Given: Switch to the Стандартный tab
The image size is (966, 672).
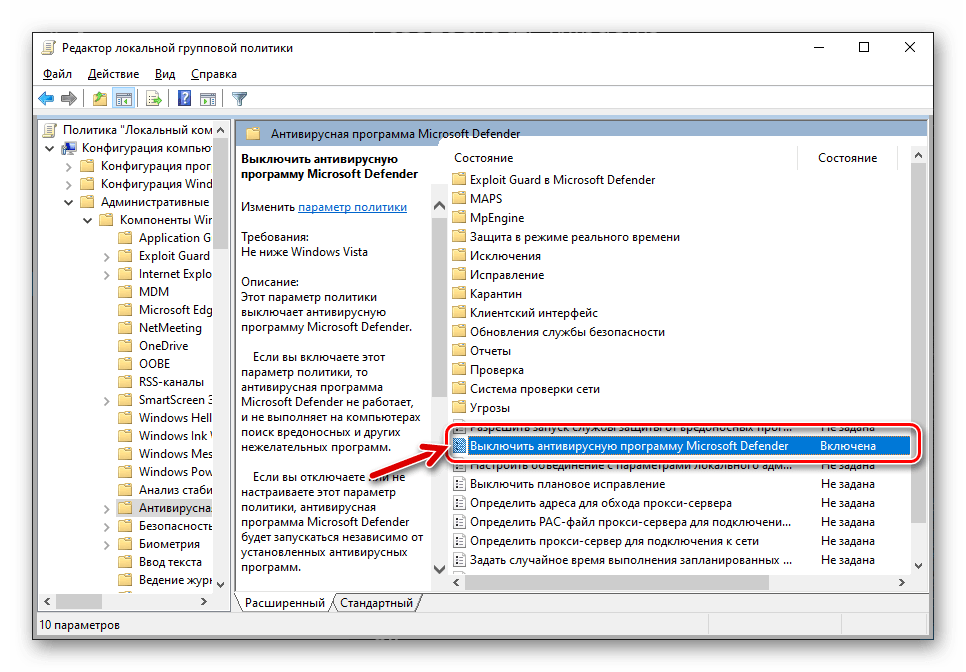Looking at the screenshot, I should click(376, 603).
